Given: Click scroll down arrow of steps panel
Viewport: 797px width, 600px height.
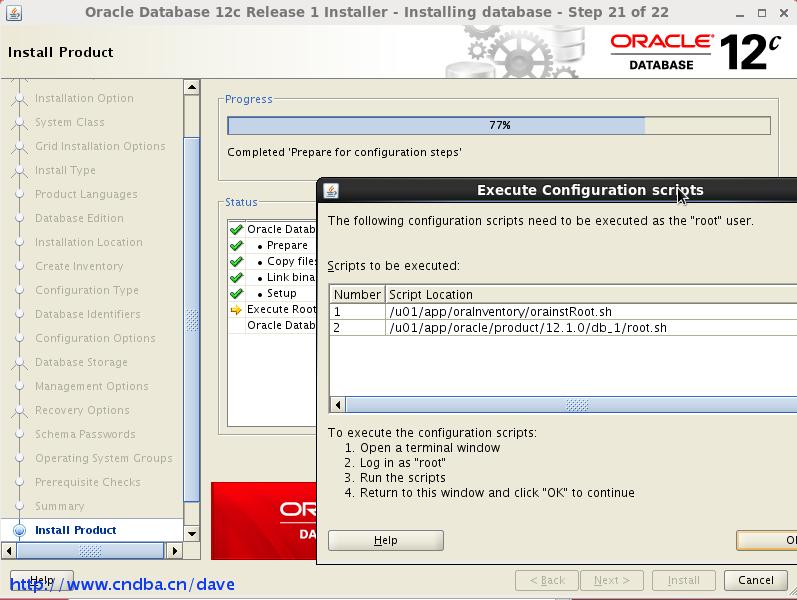Looking at the screenshot, I should (192, 533).
